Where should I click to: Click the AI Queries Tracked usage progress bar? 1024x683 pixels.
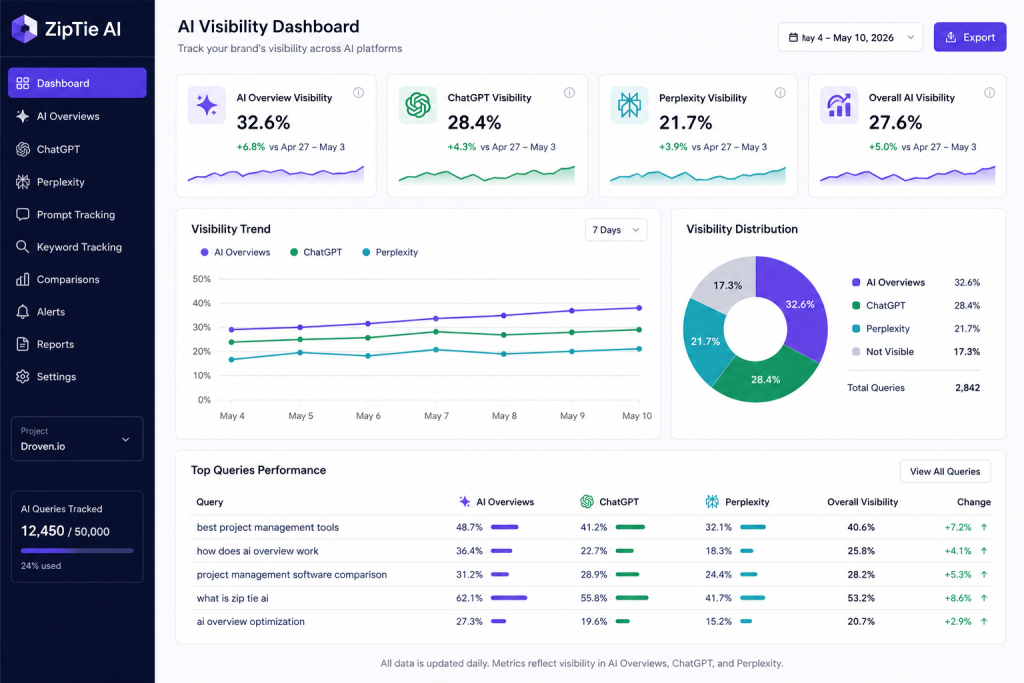[77, 550]
